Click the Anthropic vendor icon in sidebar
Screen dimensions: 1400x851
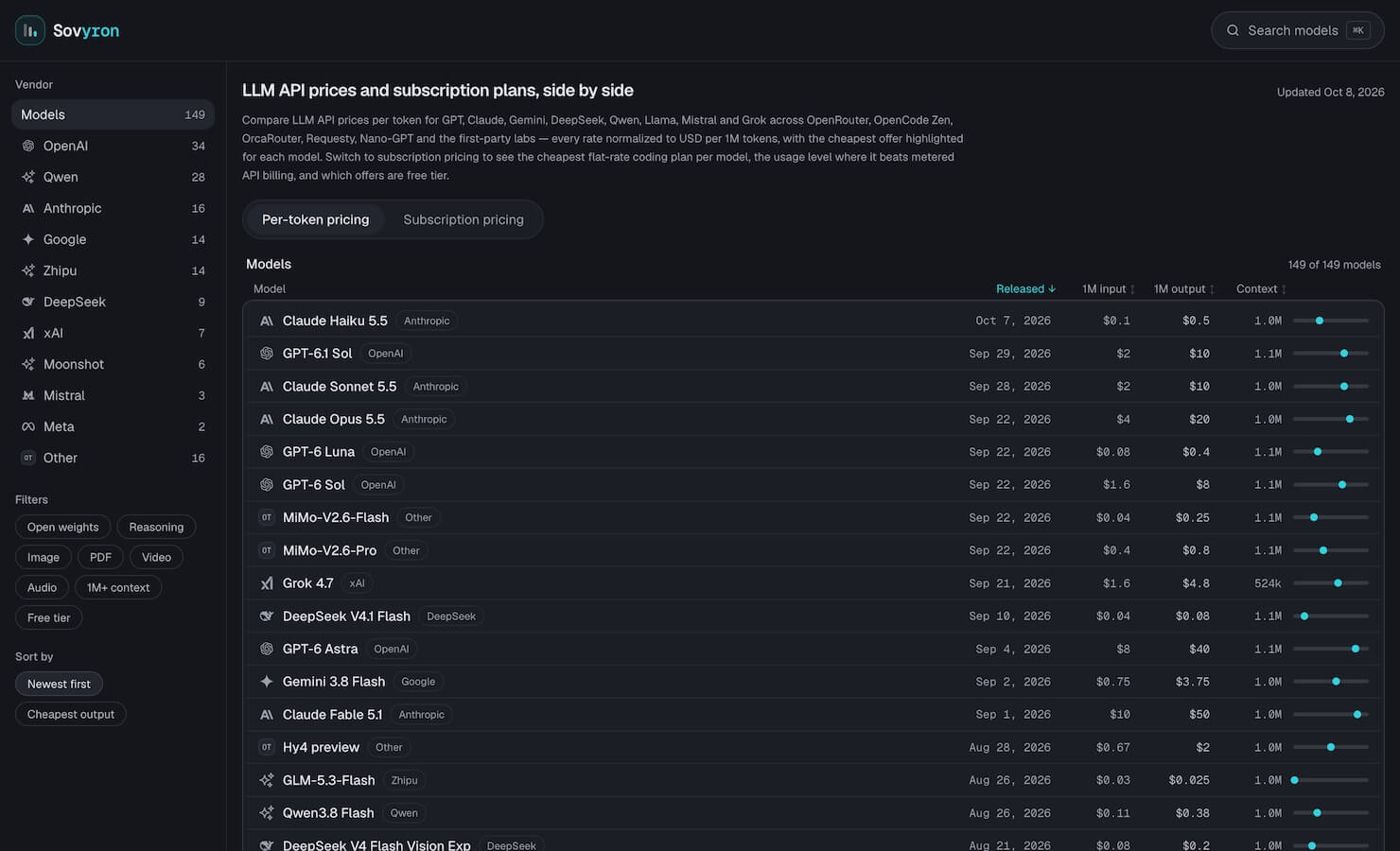(x=28, y=208)
